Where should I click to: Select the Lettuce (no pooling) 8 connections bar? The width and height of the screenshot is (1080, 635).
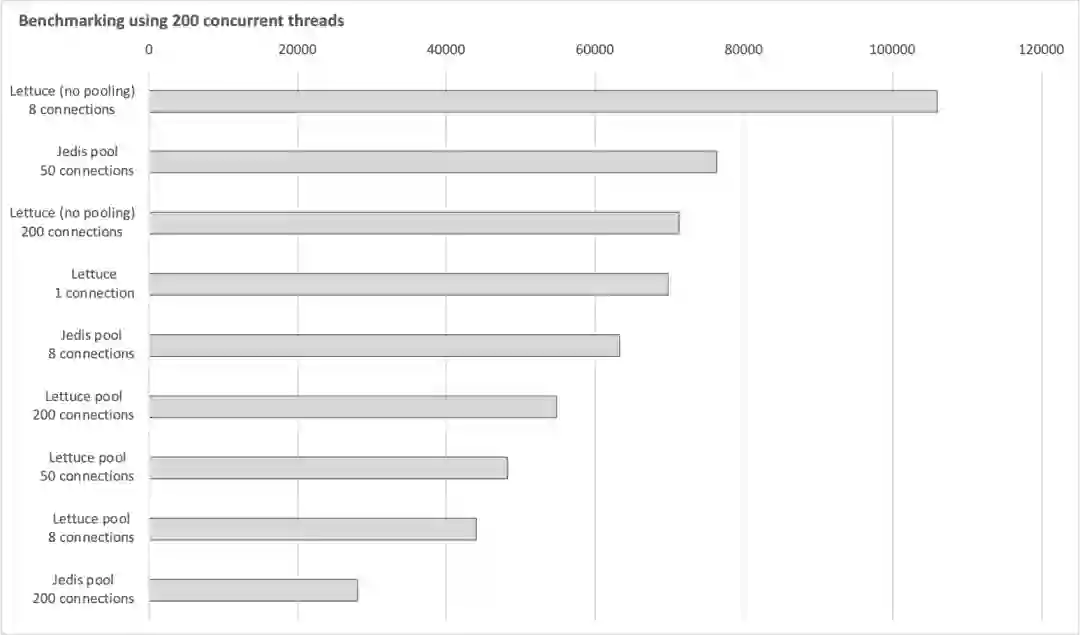point(543,101)
